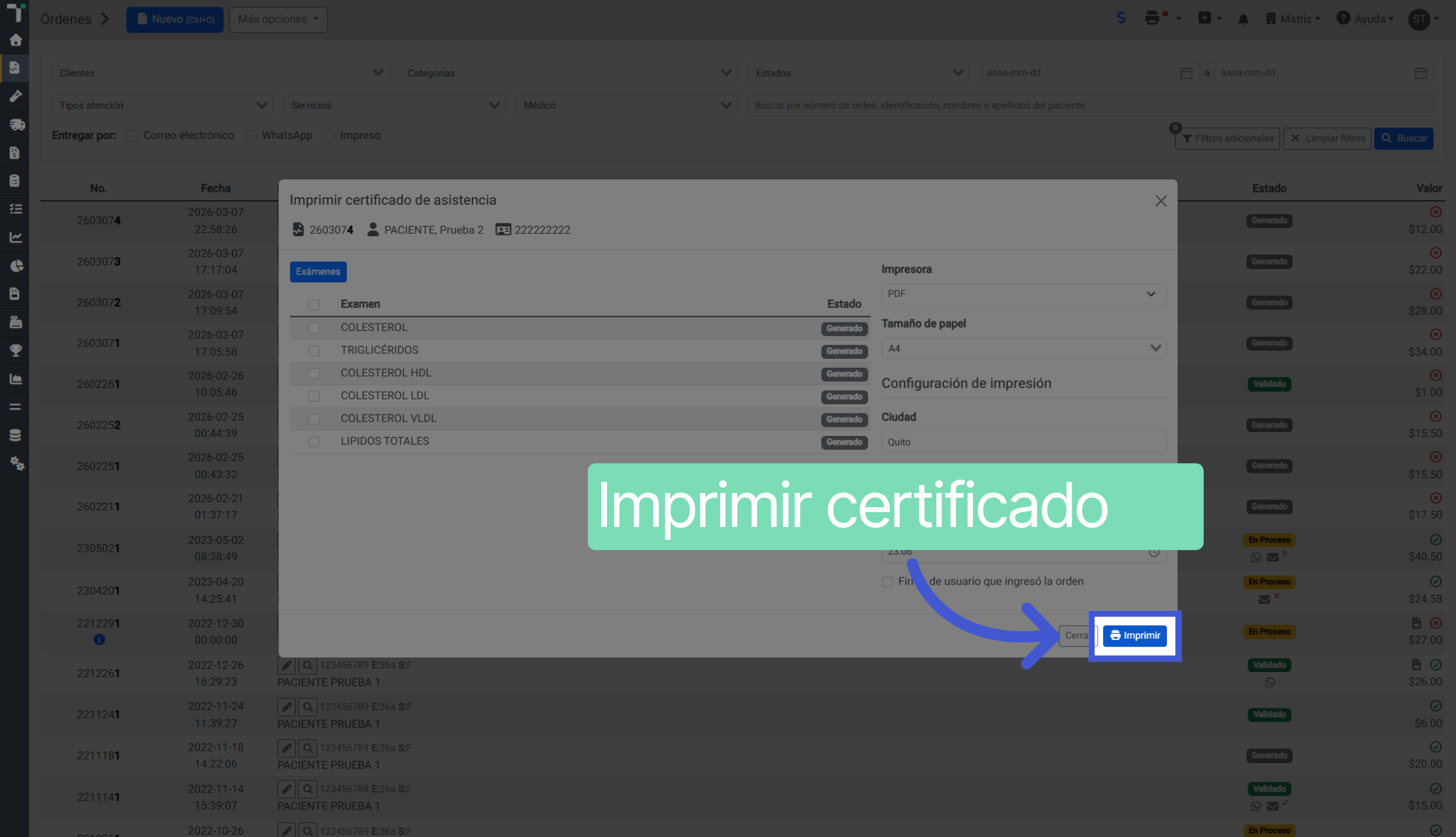Check the COLESTEROL HDL checkbox
Screen dimensions: 1456x837
(314, 373)
